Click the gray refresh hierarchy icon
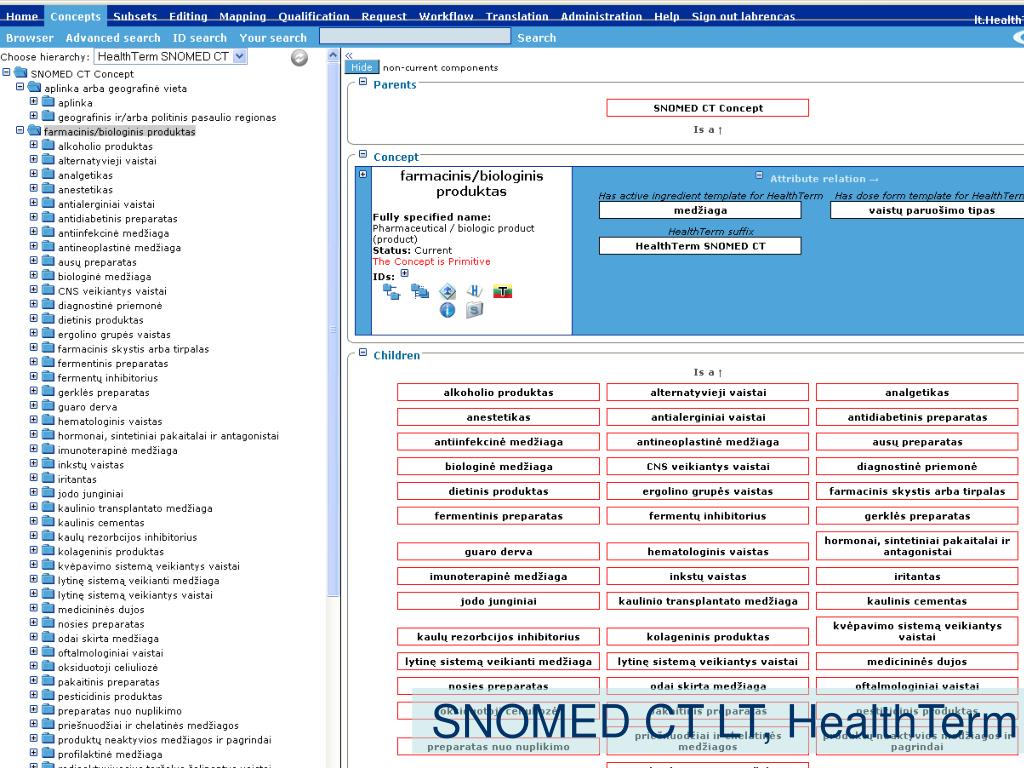Image resolution: width=1024 pixels, height=768 pixels. [299, 58]
